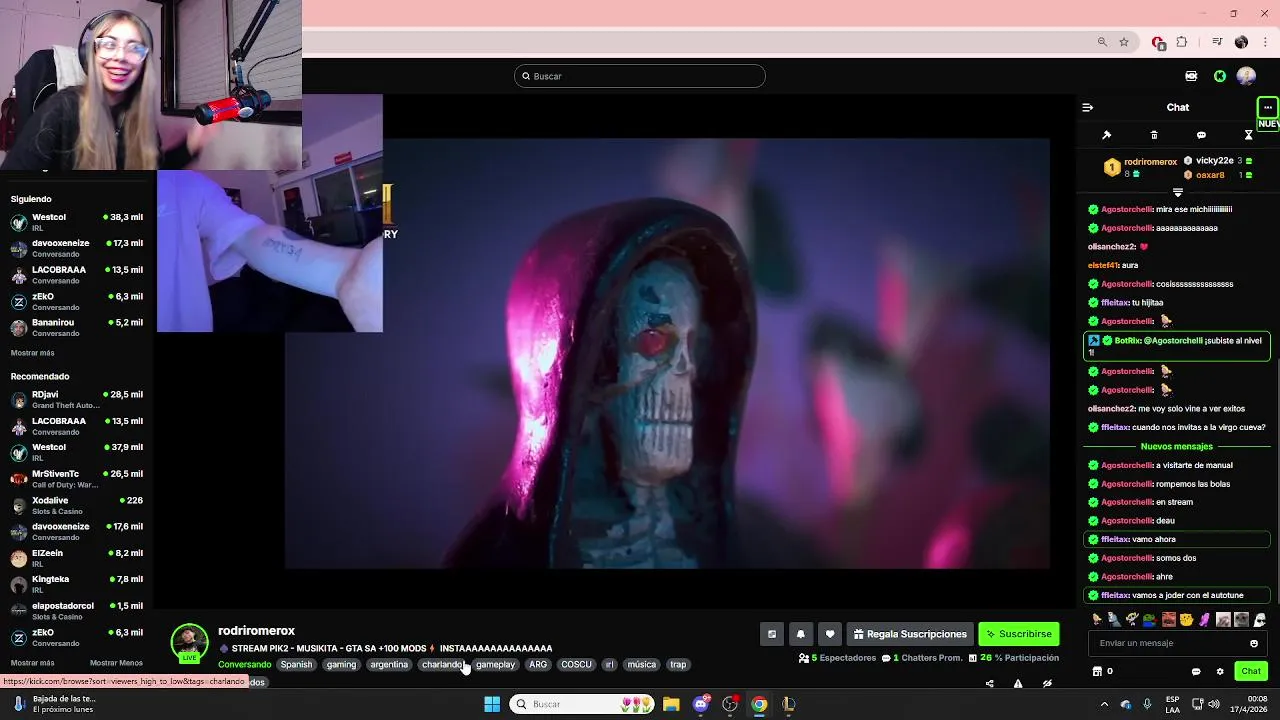This screenshot has height=720, width=1280.
Task: Click the Kick Buscar search bar
Action: (640, 76)
